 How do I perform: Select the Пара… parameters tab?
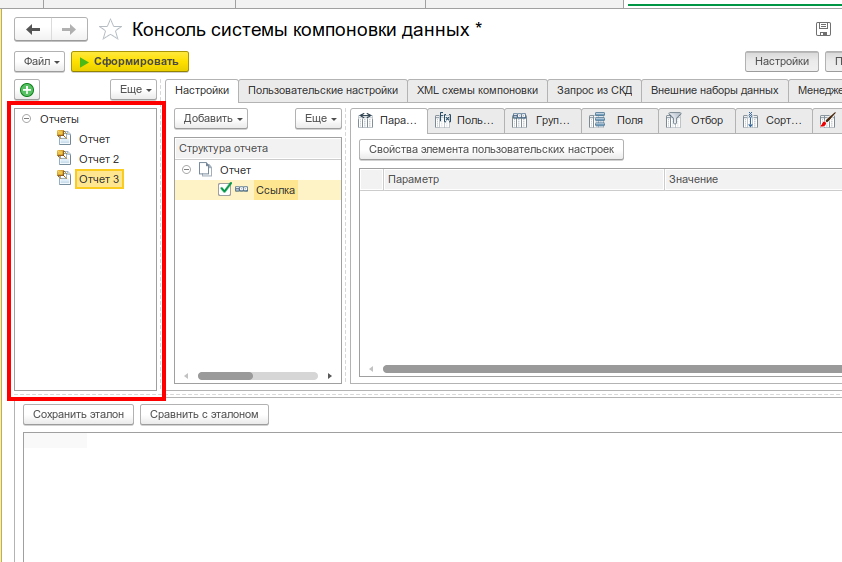point(389,120)
